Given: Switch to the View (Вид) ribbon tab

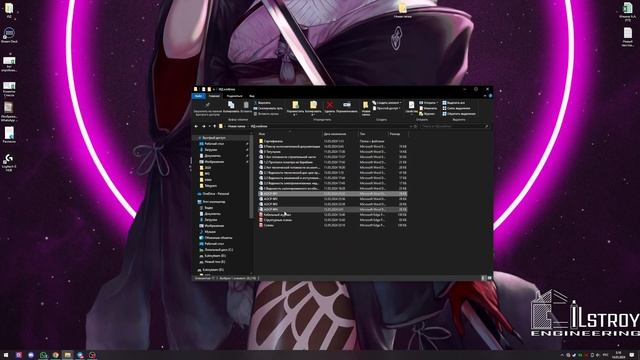Looking at the screenshot, I should (252, 96).
